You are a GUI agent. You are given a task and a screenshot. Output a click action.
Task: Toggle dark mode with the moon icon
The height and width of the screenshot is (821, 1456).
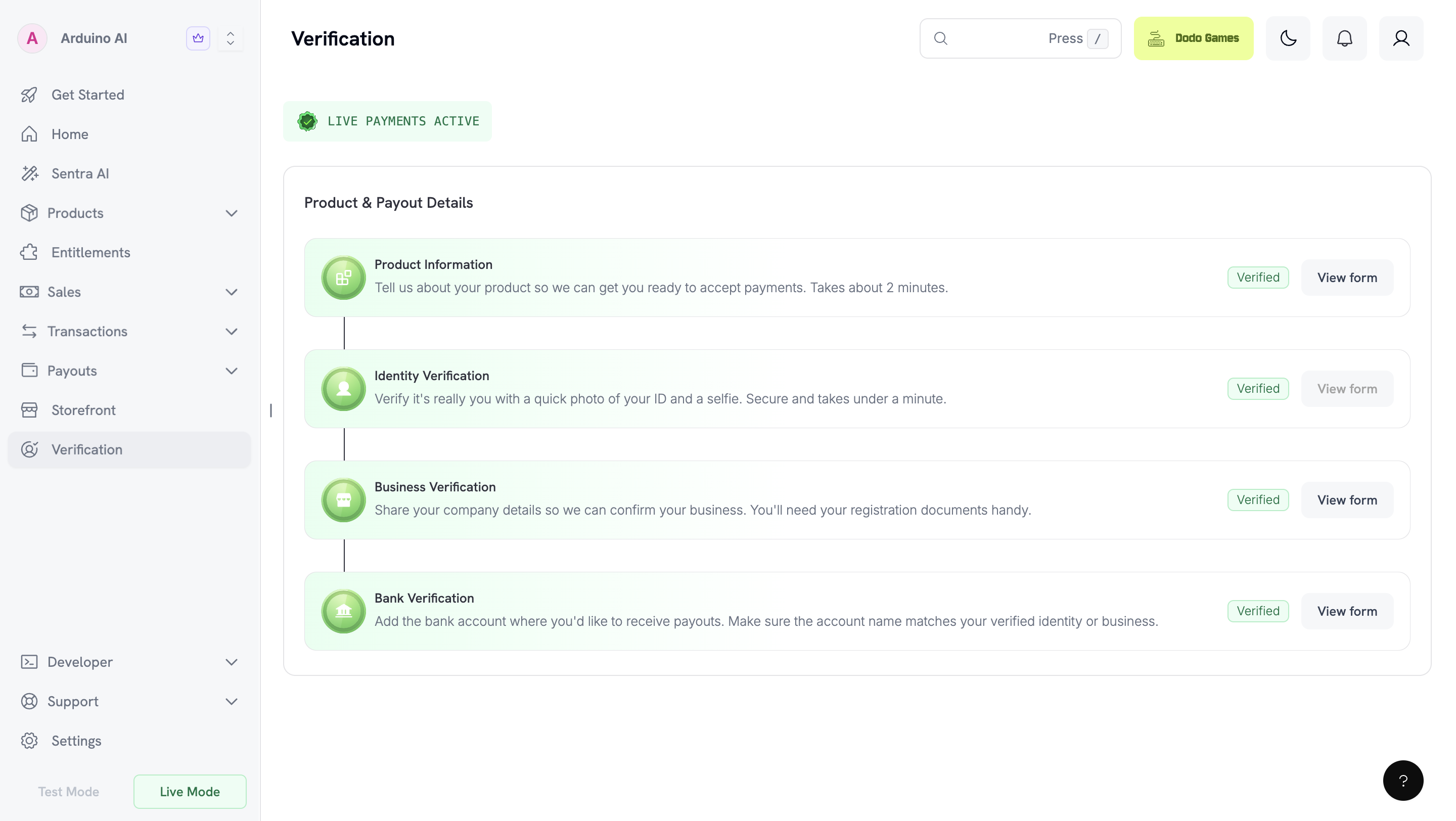(1288, 38)
